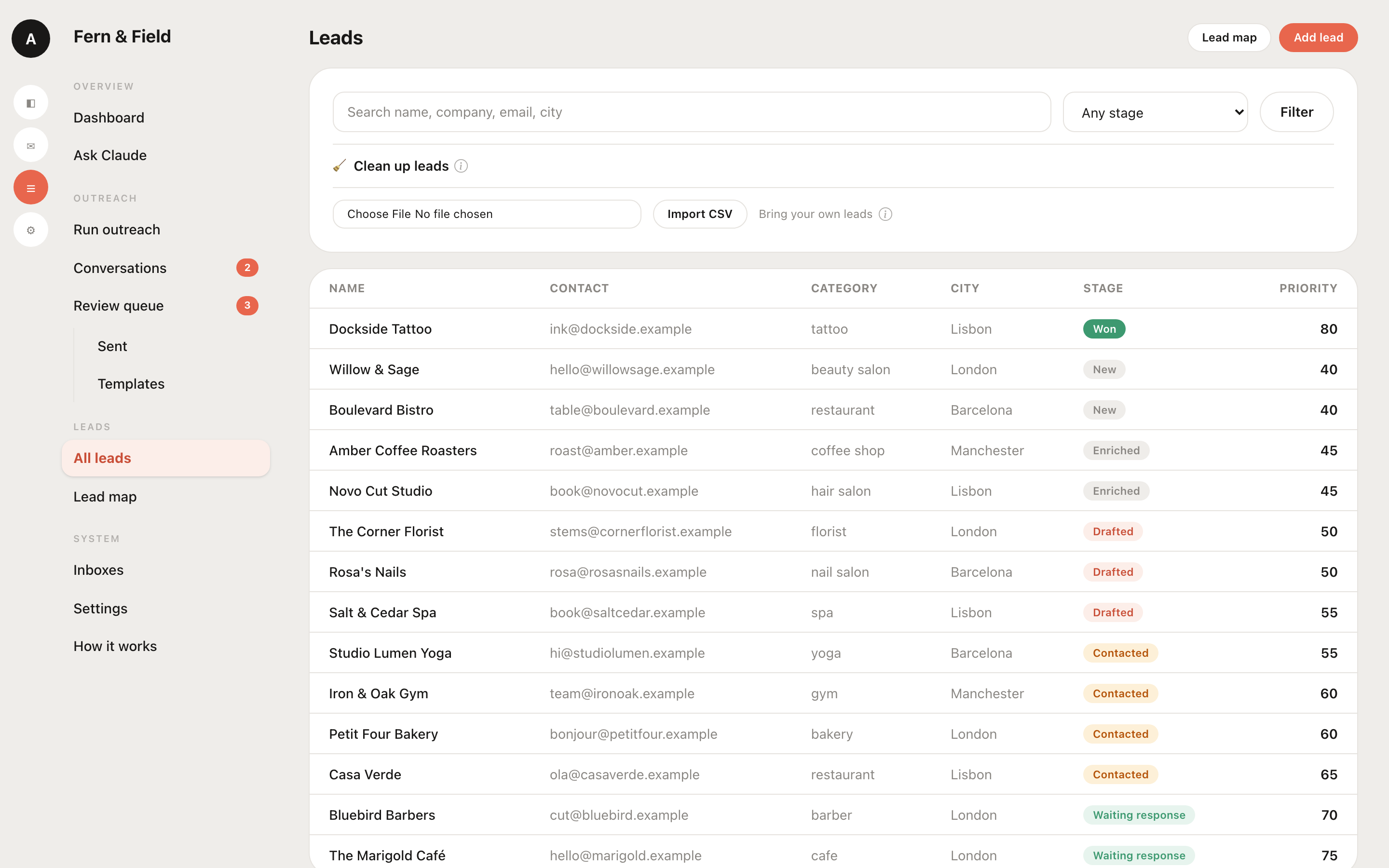1389x868 pixels.
Task: Click the Contacted badge for Casa Verde
Action: point(1120,774)
